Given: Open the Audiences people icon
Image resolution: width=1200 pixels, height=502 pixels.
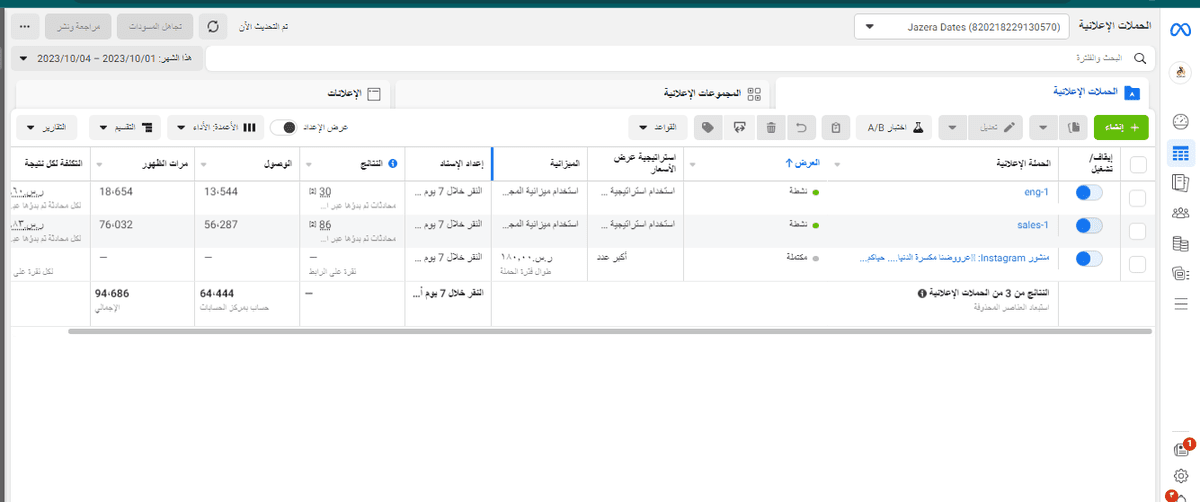Looking at the screenshot, I should (x=1180, y=213).
